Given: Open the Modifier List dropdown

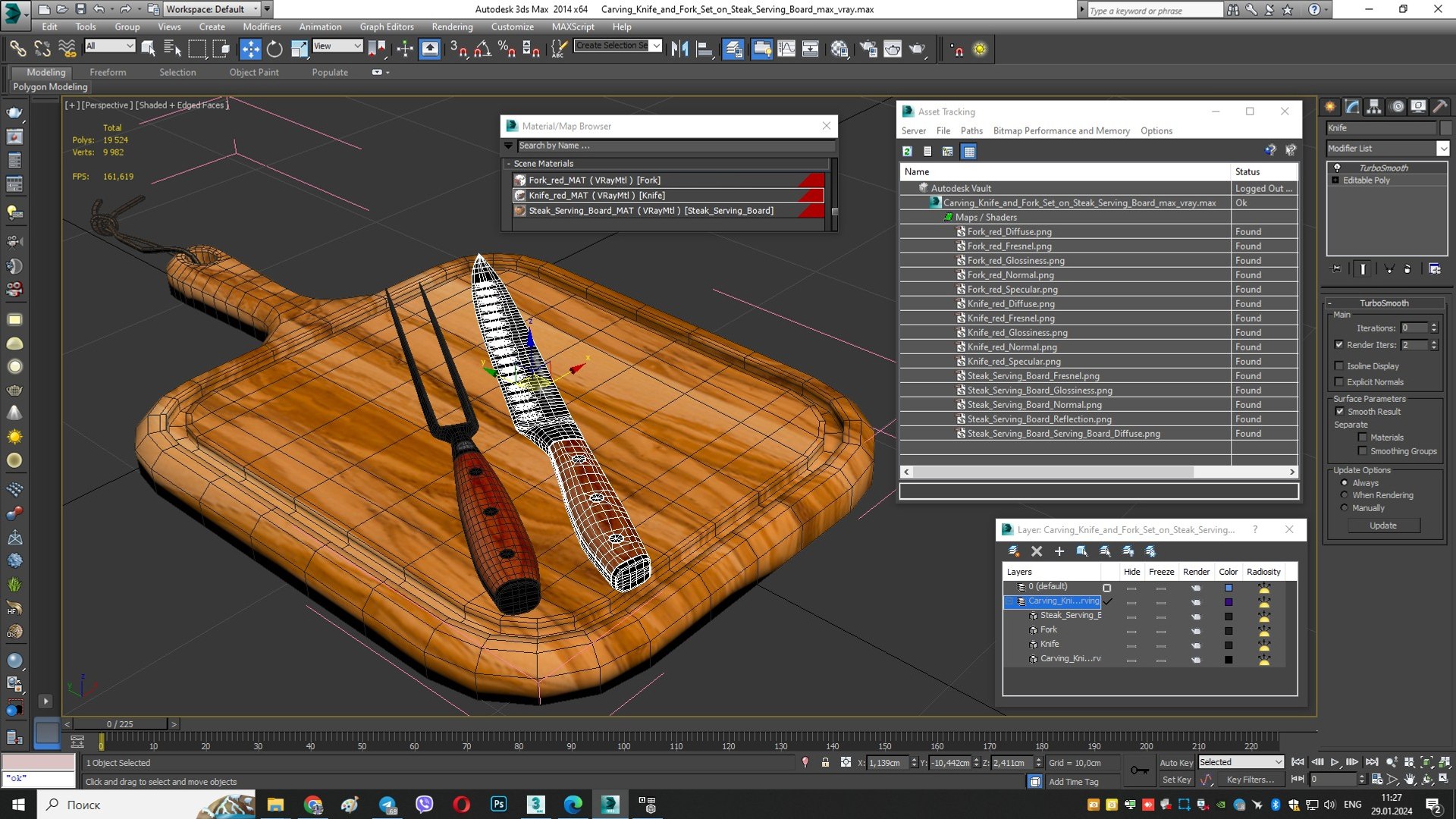Looking at the screenshot, I should coord(1388,149).
